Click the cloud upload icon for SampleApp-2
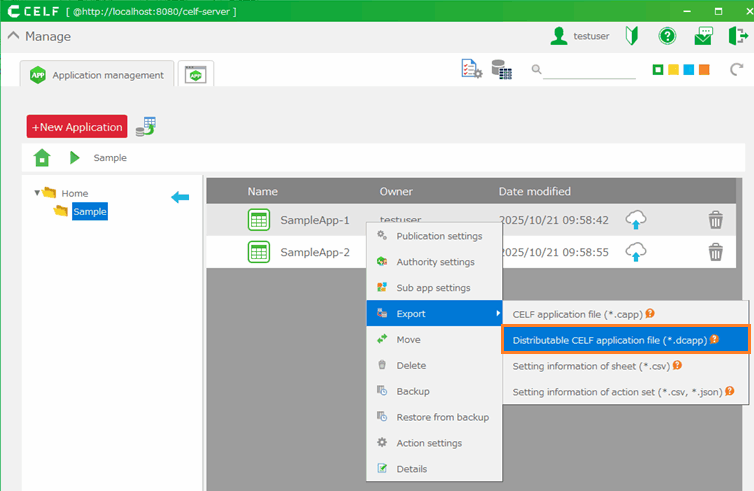This screenshot has width=754, height=491. 636,252
